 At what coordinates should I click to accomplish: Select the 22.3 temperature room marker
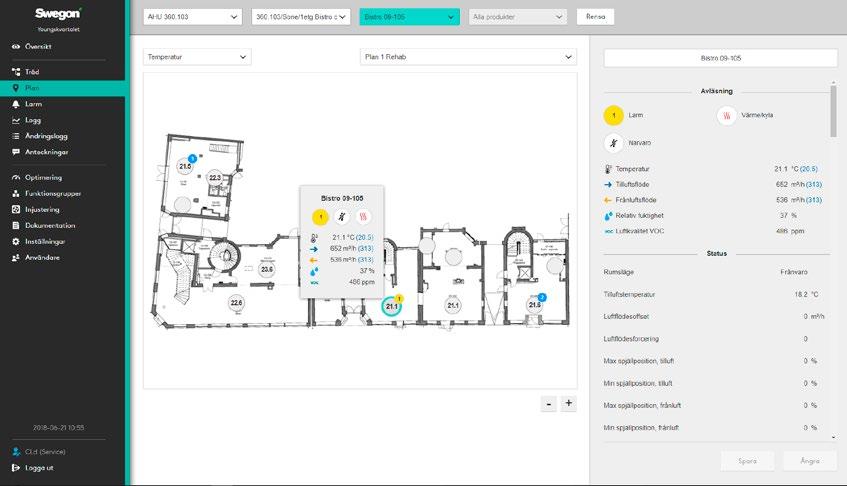215,178
